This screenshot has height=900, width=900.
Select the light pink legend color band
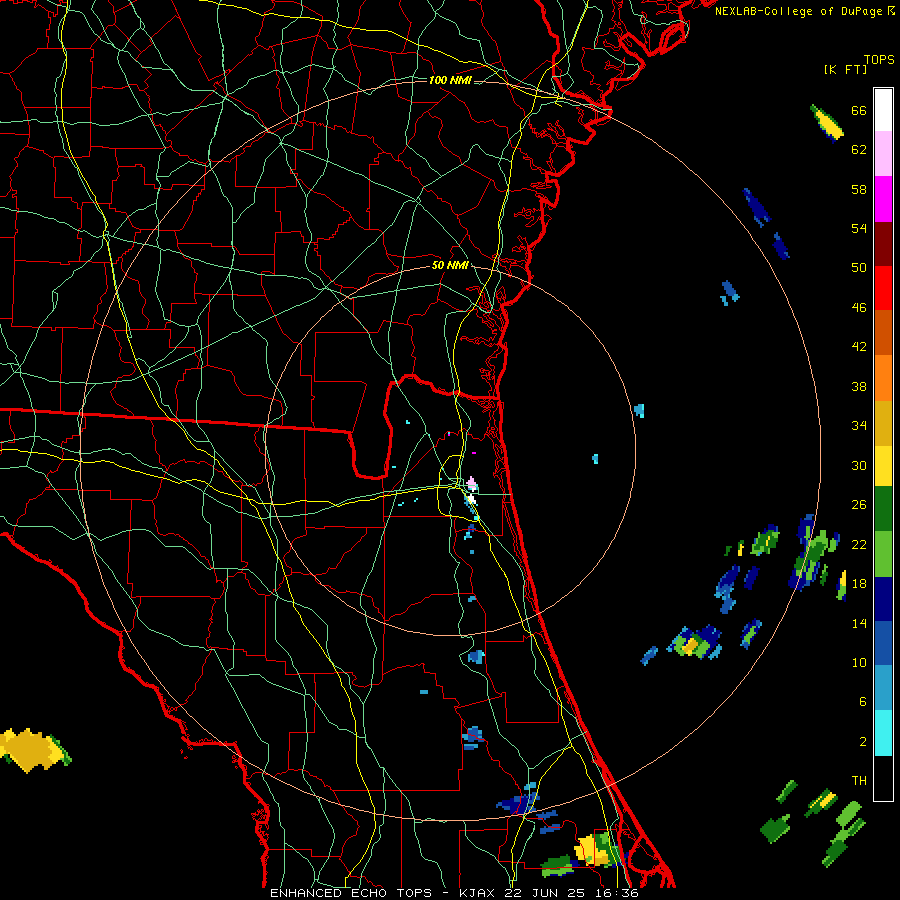pos(883,153)
